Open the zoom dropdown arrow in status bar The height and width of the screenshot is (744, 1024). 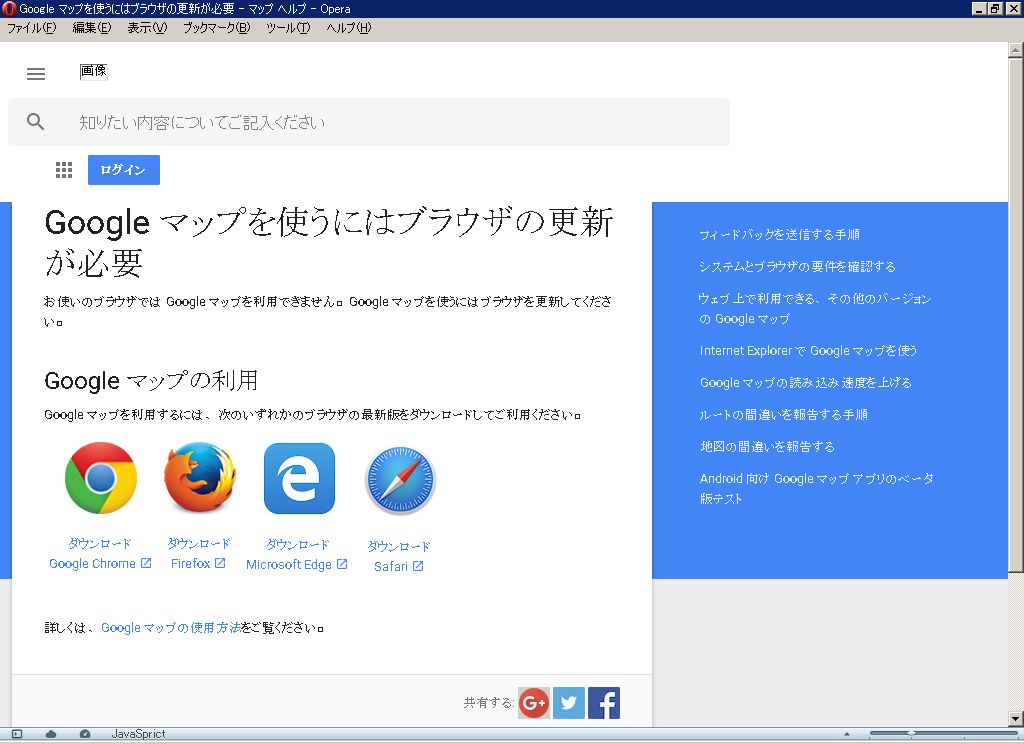pos(847,734)
